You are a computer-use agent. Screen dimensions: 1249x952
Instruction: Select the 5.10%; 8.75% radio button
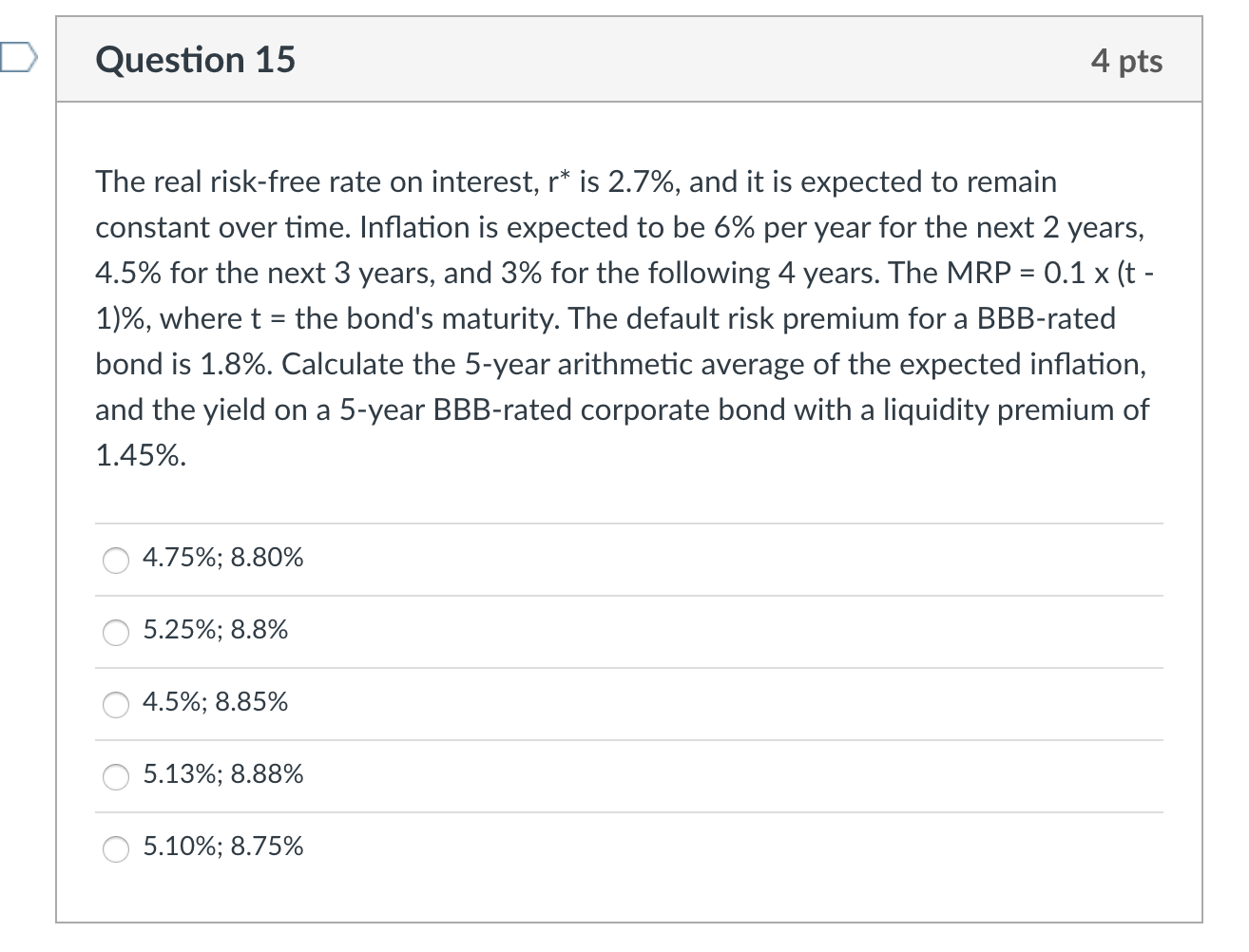pos(116,849)
